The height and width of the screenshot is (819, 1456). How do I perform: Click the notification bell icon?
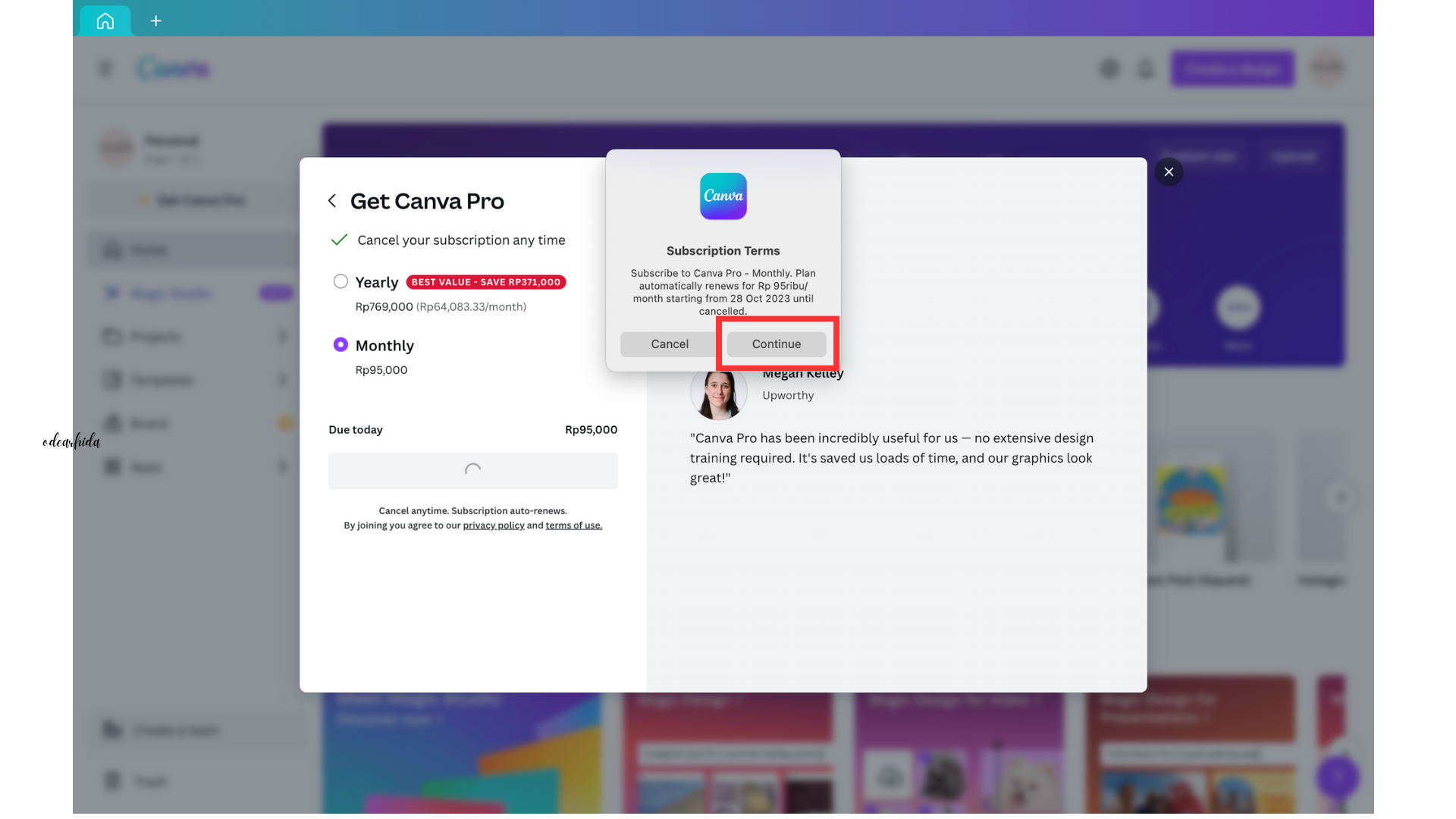(x=1145, y=69)
